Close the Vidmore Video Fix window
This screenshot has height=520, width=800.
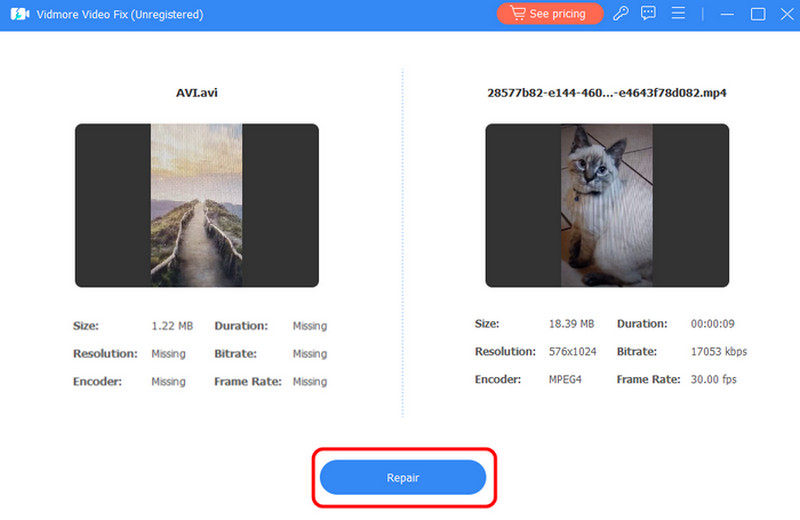pos(784,14)
